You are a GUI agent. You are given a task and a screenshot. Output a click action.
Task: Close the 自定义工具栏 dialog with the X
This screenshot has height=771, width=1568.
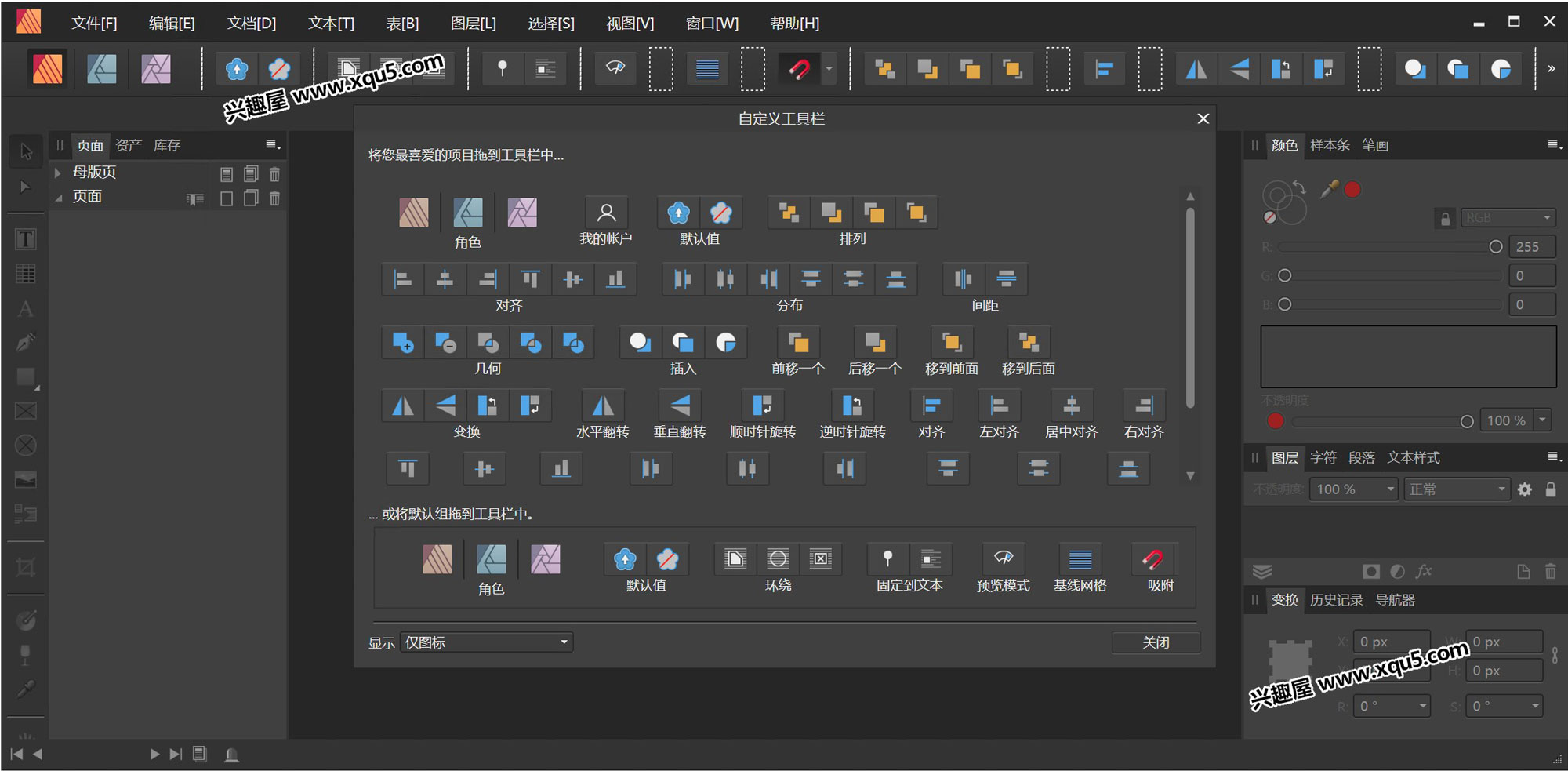tap(1203, 118)
